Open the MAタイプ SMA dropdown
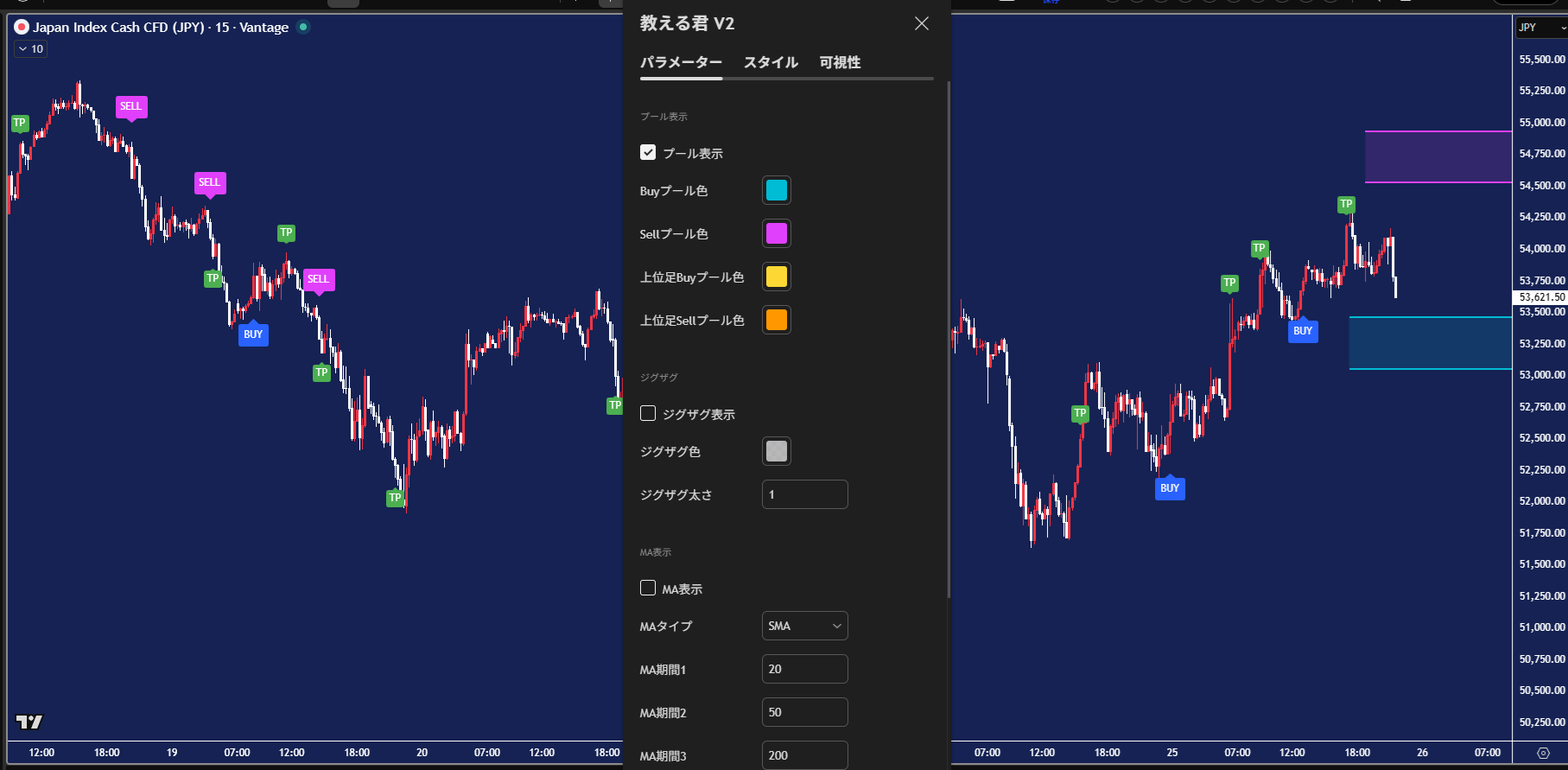 [804, 626]
